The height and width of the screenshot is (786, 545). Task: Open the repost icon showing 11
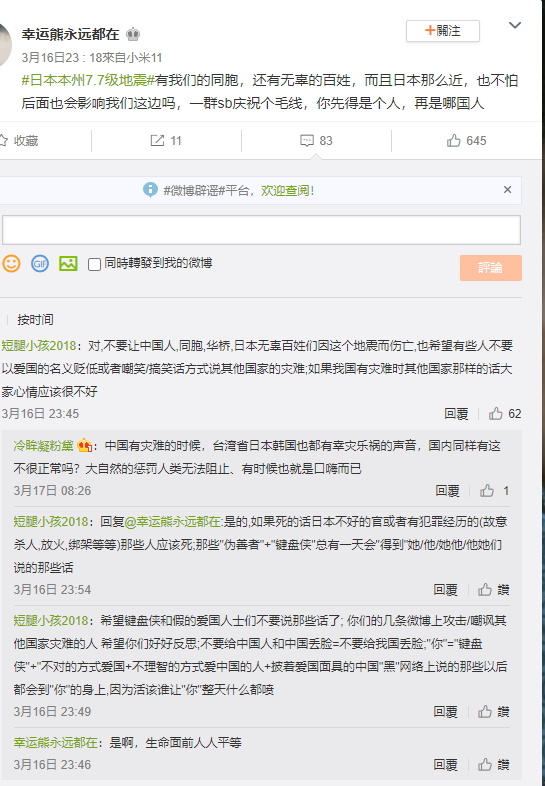click(x=166, y=141)
